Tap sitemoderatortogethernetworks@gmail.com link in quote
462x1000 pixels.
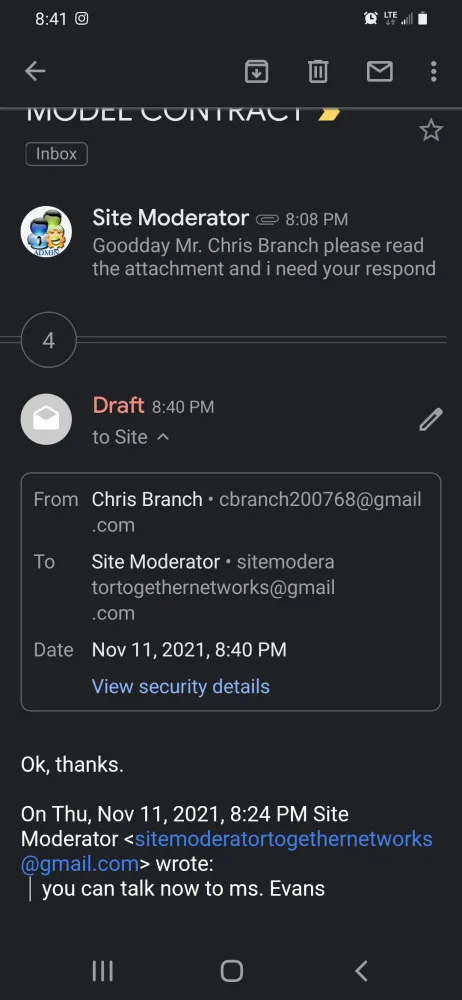pos(227,851)
